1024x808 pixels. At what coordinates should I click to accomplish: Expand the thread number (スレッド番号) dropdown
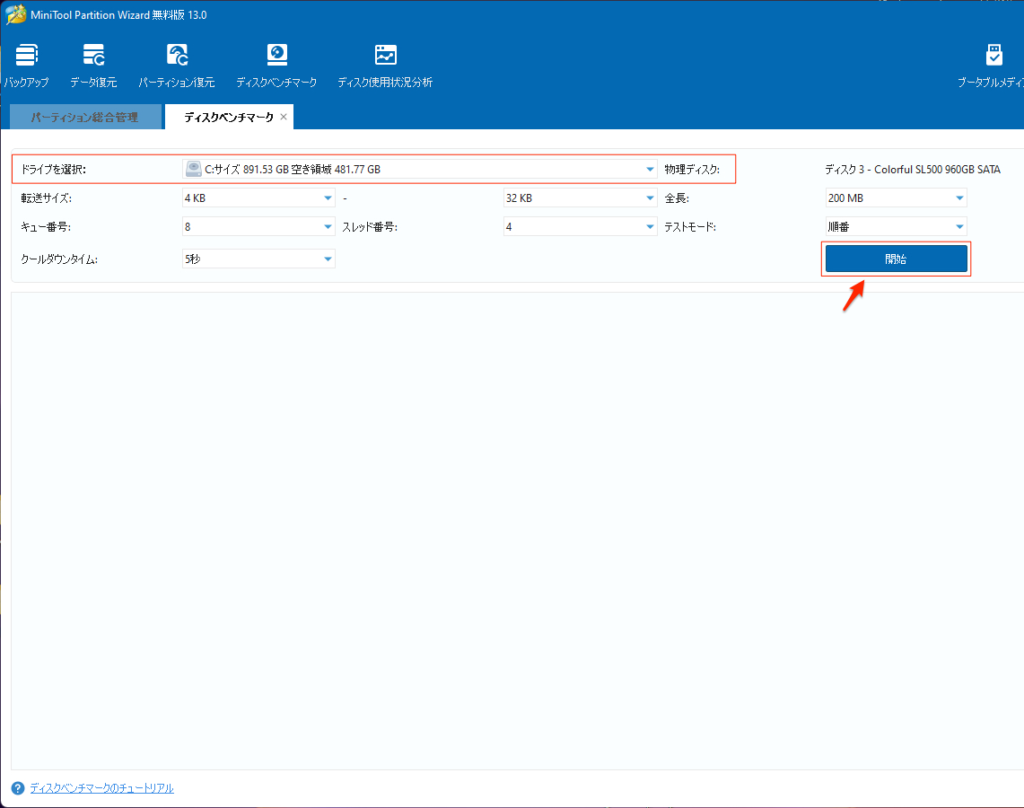coord(649,227)
